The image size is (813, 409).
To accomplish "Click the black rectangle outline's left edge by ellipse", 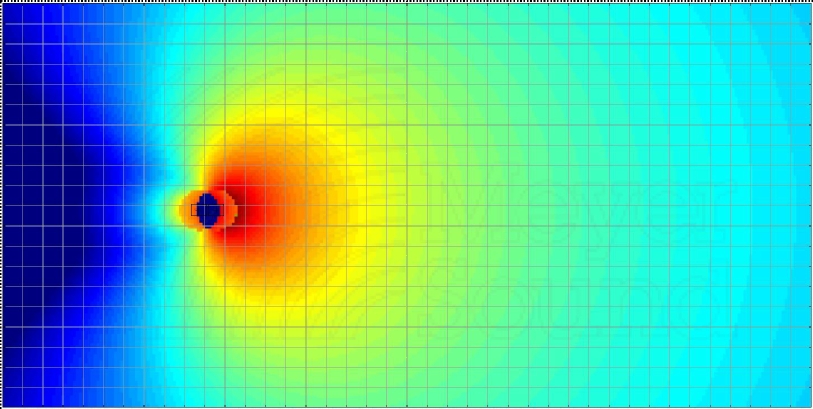I will [193, 210].
